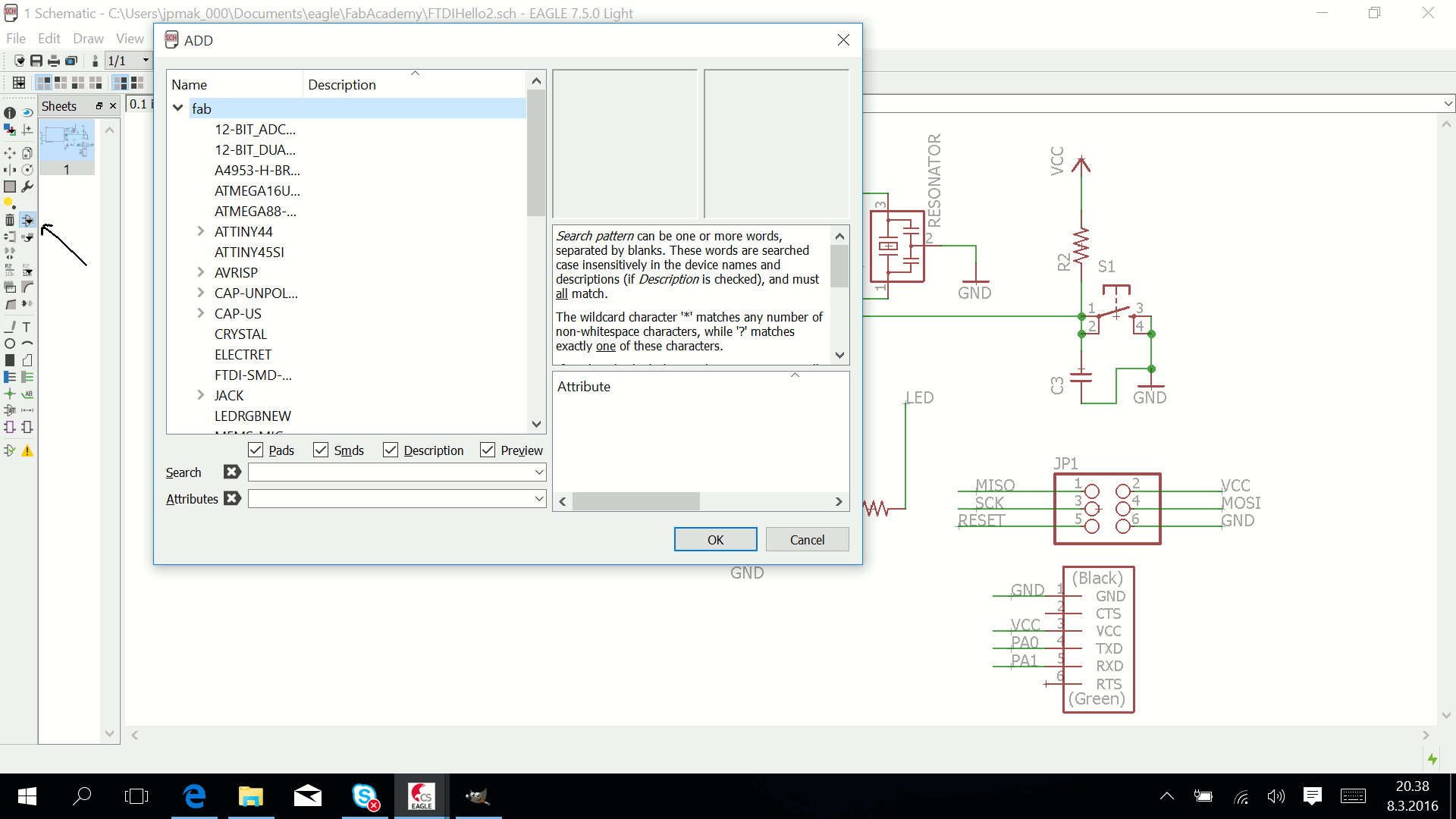The width and height of the screenshot is (1456, 819).
Task: Expand the ATTINY44 tree entry
Action: 201,231
